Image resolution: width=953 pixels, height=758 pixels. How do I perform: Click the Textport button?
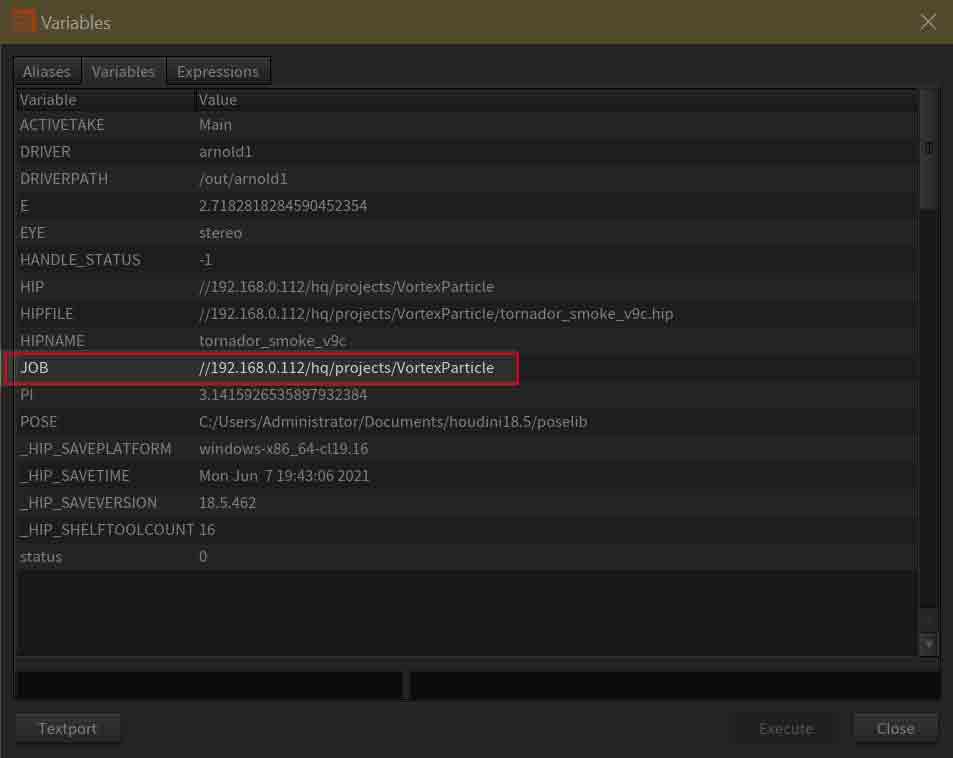[68, 728]
